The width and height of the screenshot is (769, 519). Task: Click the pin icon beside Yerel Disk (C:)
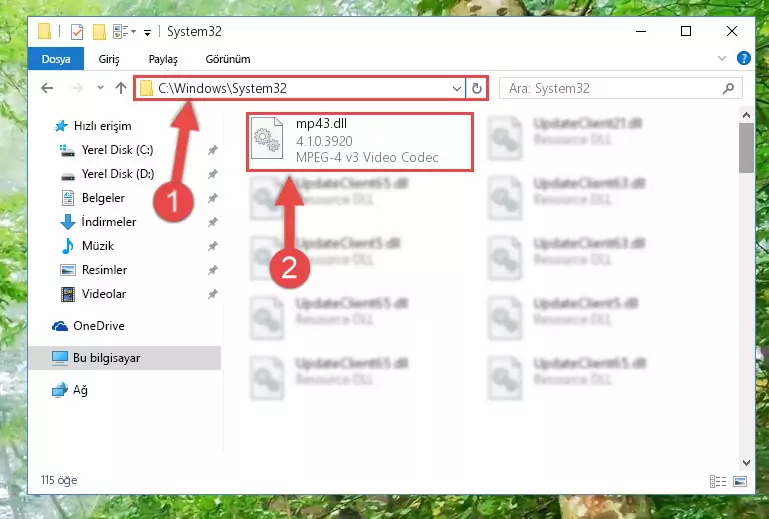[x=212, y=150]
